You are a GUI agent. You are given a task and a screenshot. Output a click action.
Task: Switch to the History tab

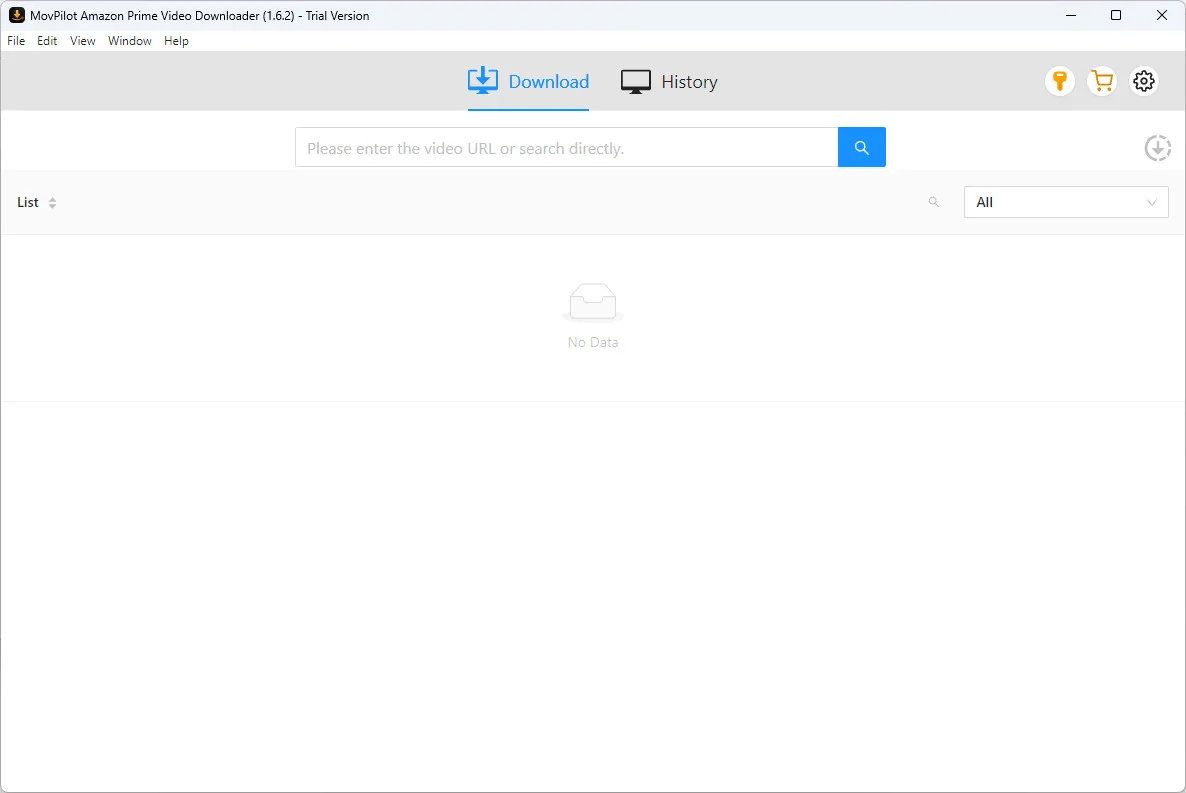click(x=669, y=82)
